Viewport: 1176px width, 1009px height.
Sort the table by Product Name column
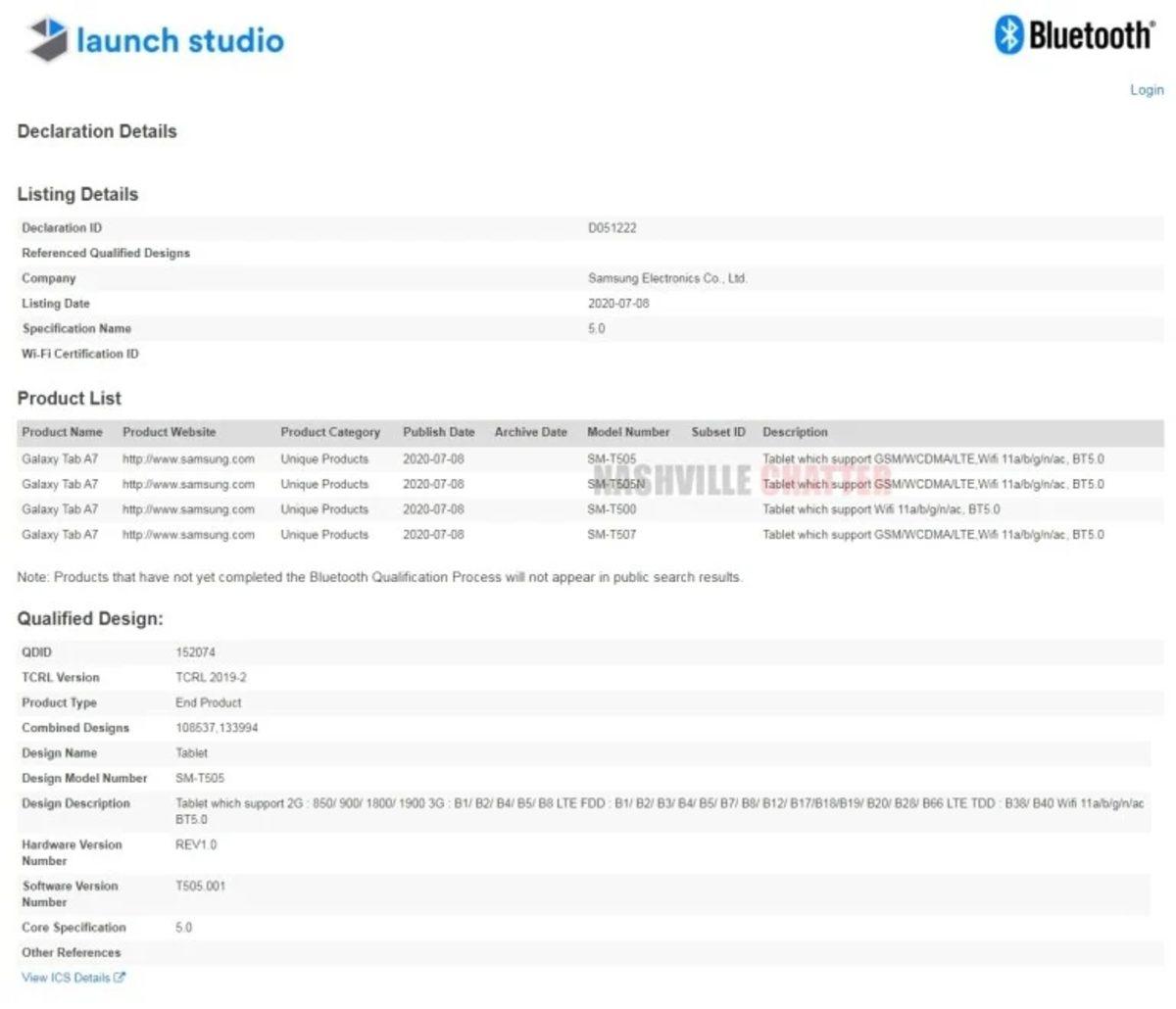pos(63,432)
